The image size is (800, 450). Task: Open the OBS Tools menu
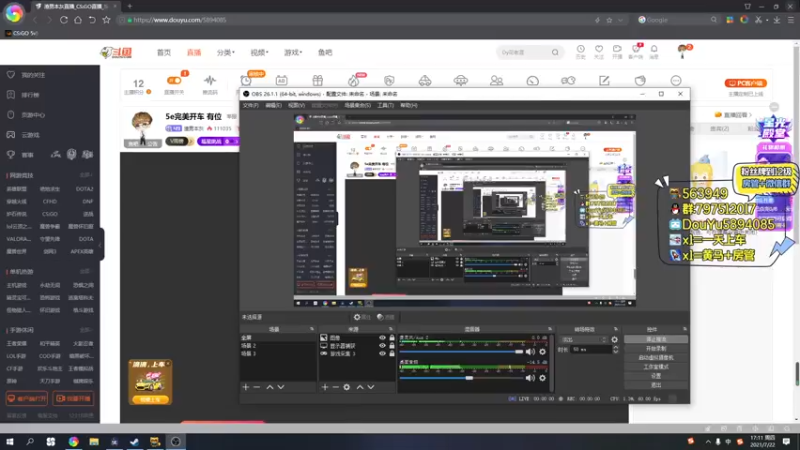(385, 105)
